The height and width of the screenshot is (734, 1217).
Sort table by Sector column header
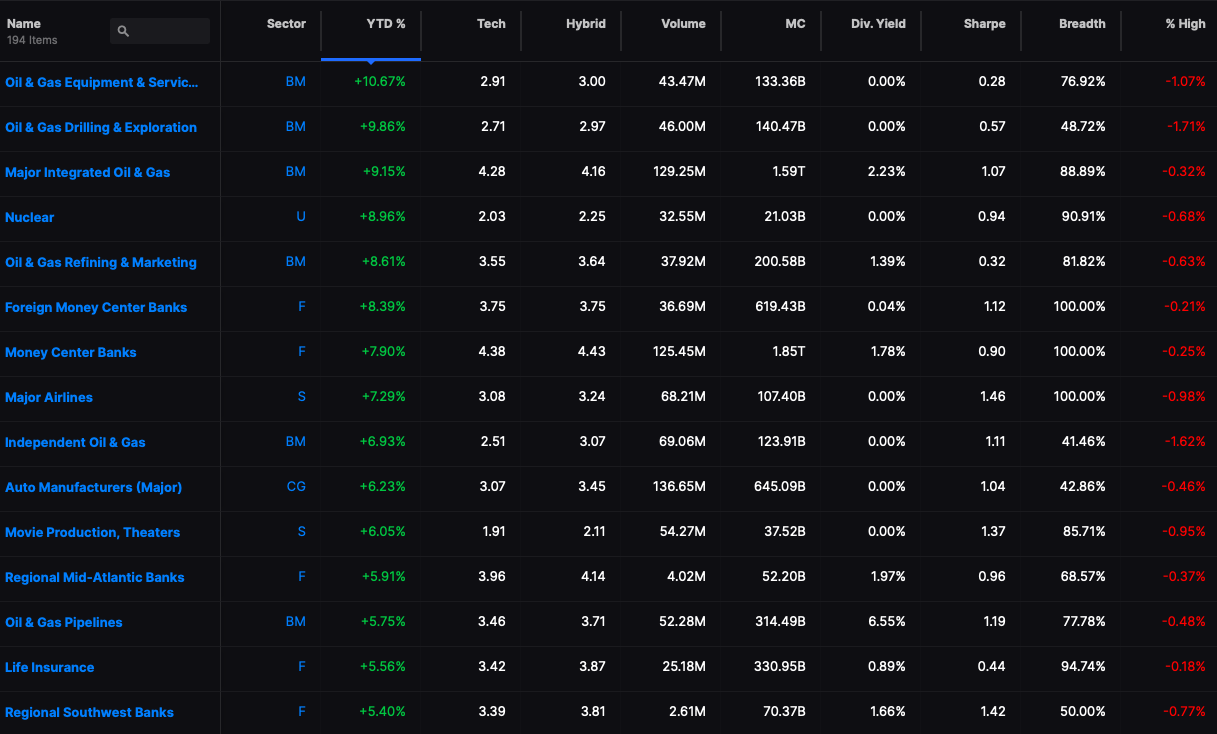coord(286,24)
